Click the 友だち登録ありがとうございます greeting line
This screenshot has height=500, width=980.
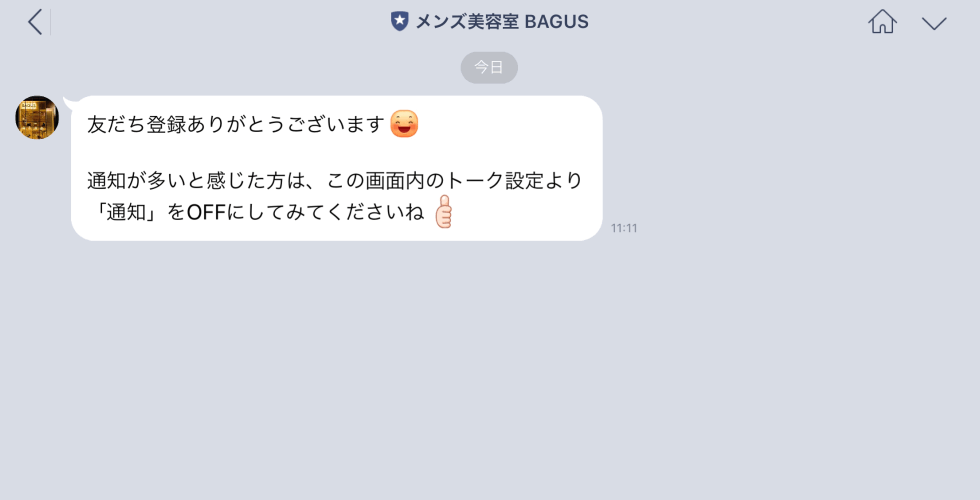click(x=236, y=124)
